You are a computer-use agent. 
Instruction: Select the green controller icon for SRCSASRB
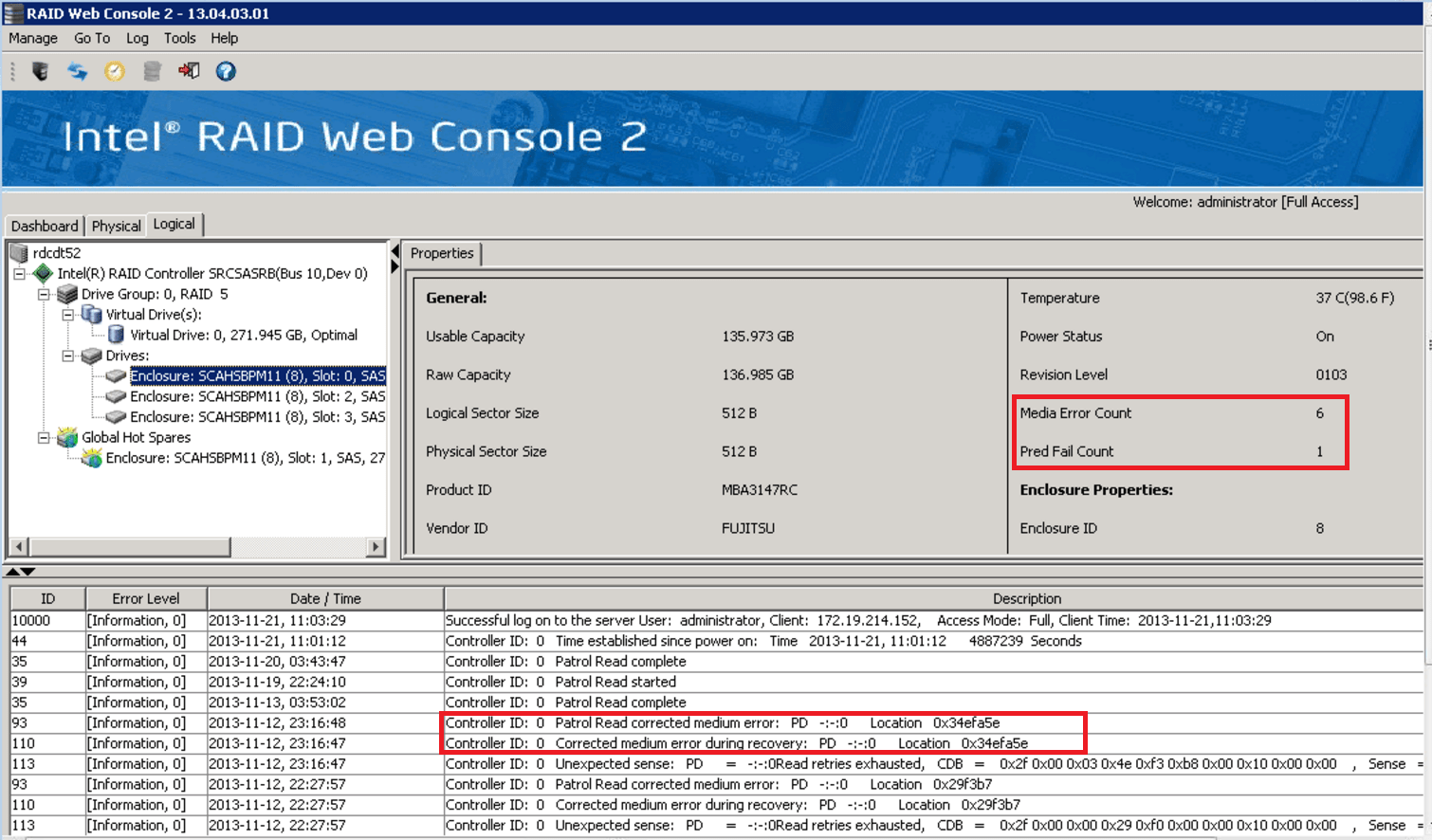44,273
